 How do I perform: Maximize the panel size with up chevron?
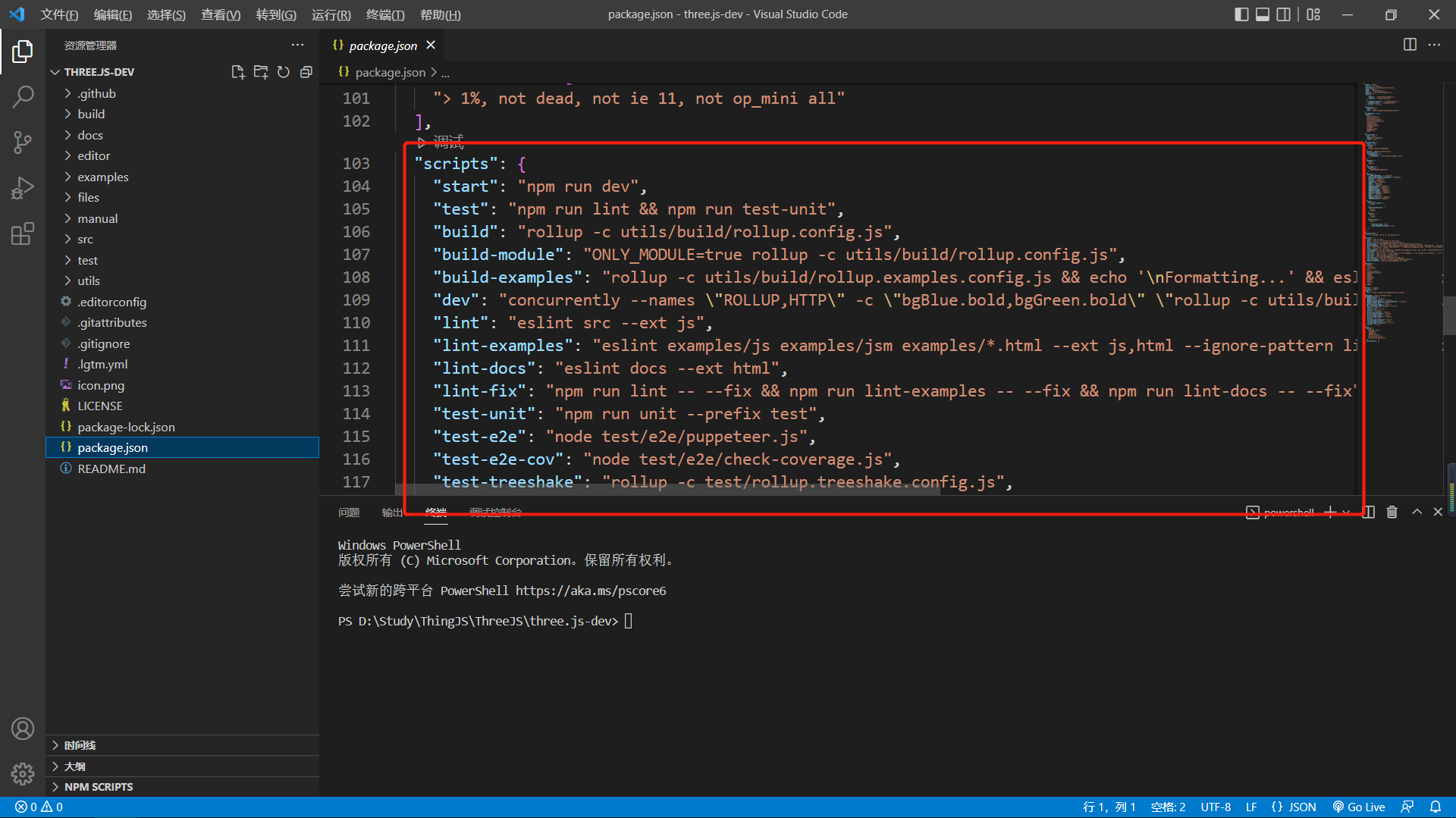pyautogui.click(x=1417, y=512)
